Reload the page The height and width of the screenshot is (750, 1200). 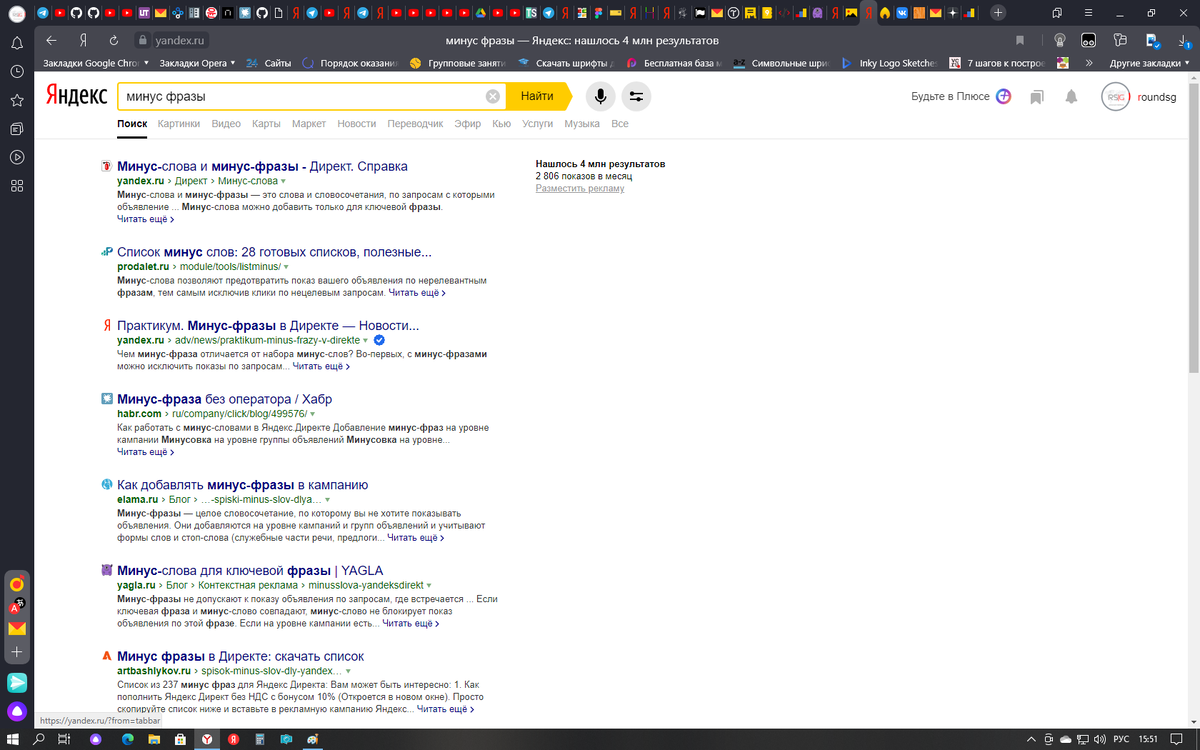click(x=114, y=40)
